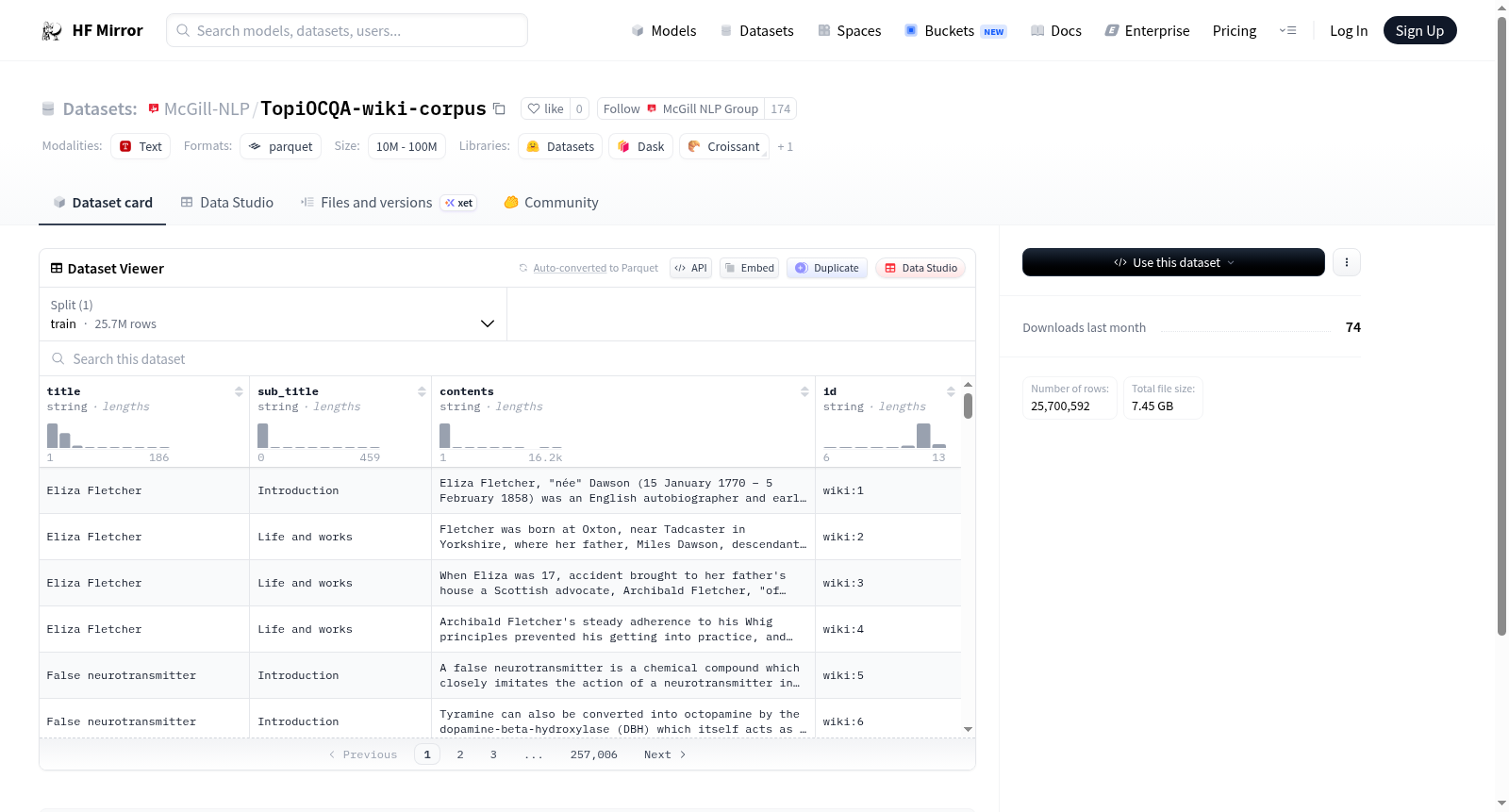Click the Size 10M - 100M tag

pos(406,146)
